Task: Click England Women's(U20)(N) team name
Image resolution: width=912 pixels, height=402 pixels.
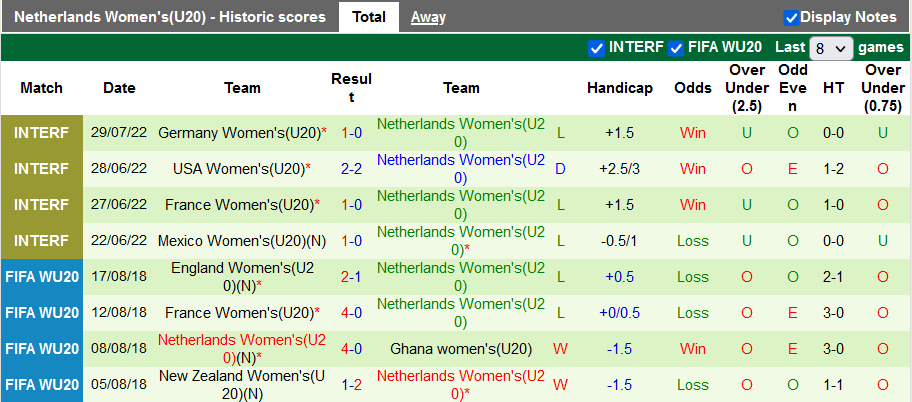Action: coord(242,277)
